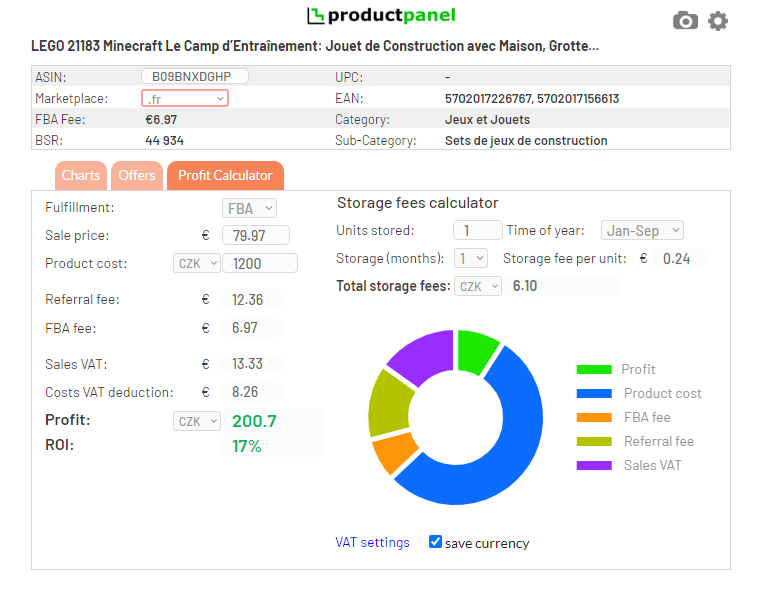Select Storage months dropdown
This screenshot has width=762, height=594.
470,258
